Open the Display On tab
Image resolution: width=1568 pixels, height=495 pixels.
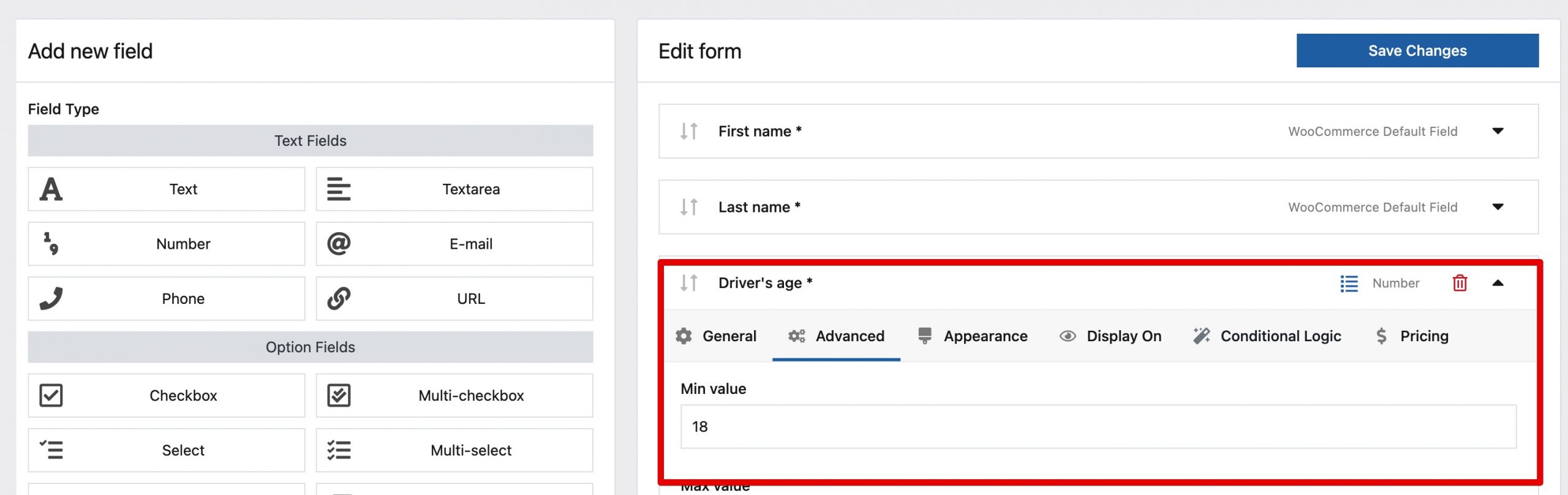[1110, 336]
